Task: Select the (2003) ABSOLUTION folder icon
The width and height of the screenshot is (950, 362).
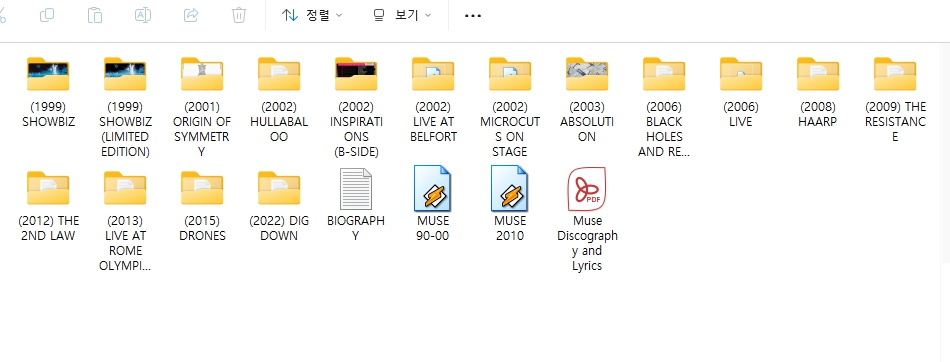Action: (x=586, y=74)
